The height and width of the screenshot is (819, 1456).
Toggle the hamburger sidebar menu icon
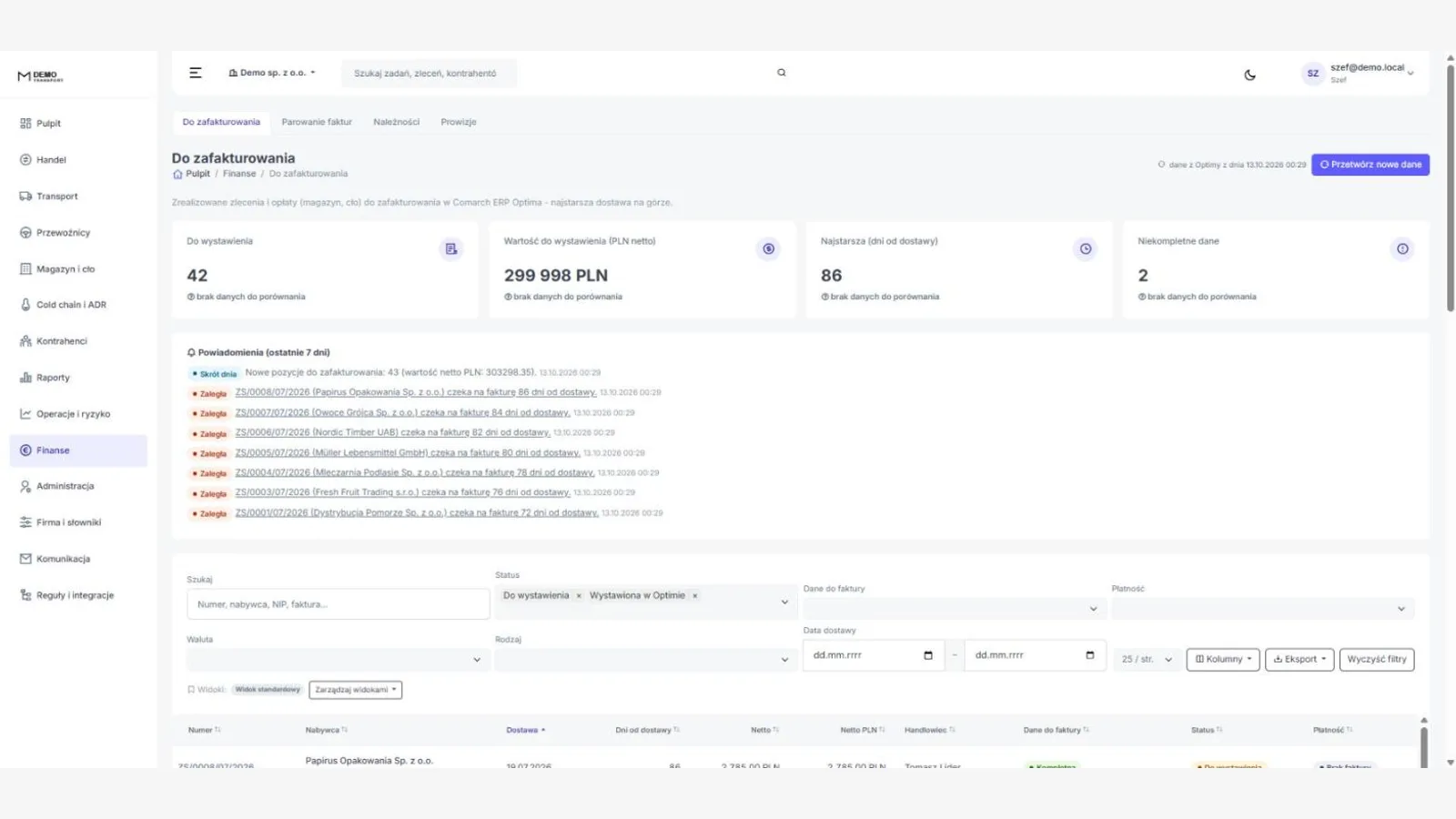click(x=195, y=73)
